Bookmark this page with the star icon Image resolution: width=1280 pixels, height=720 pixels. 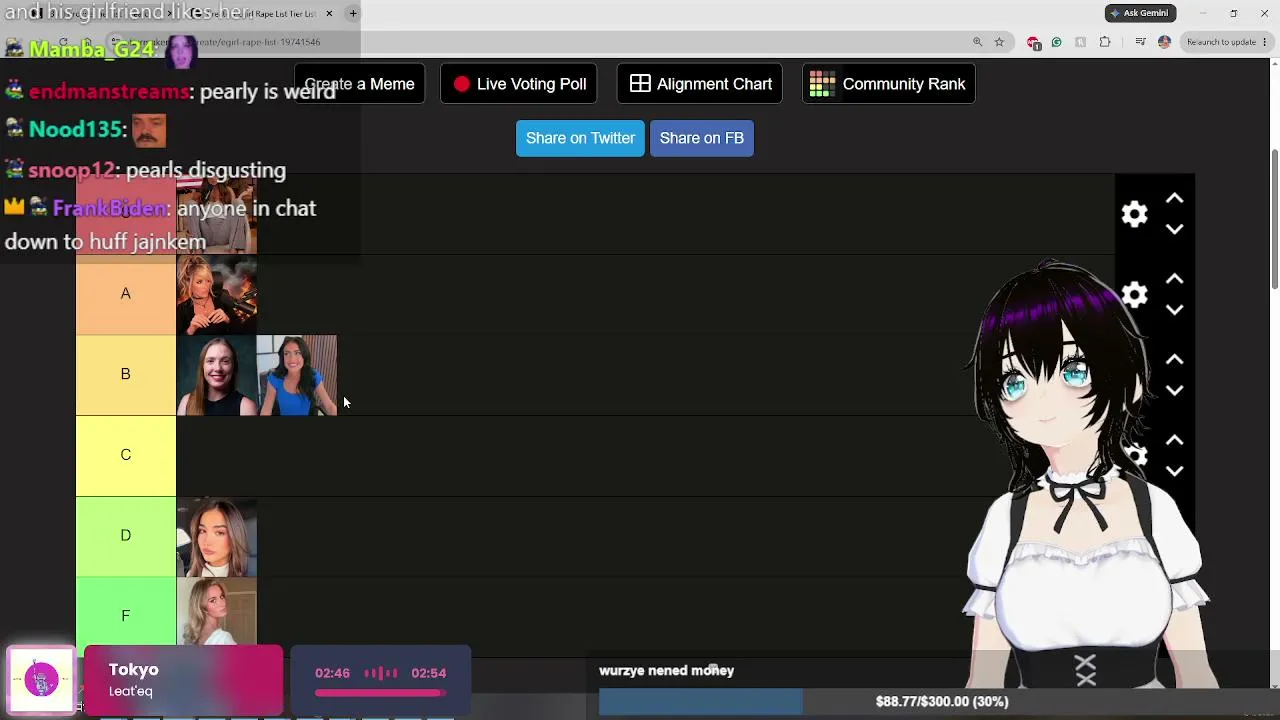[999, 42]
